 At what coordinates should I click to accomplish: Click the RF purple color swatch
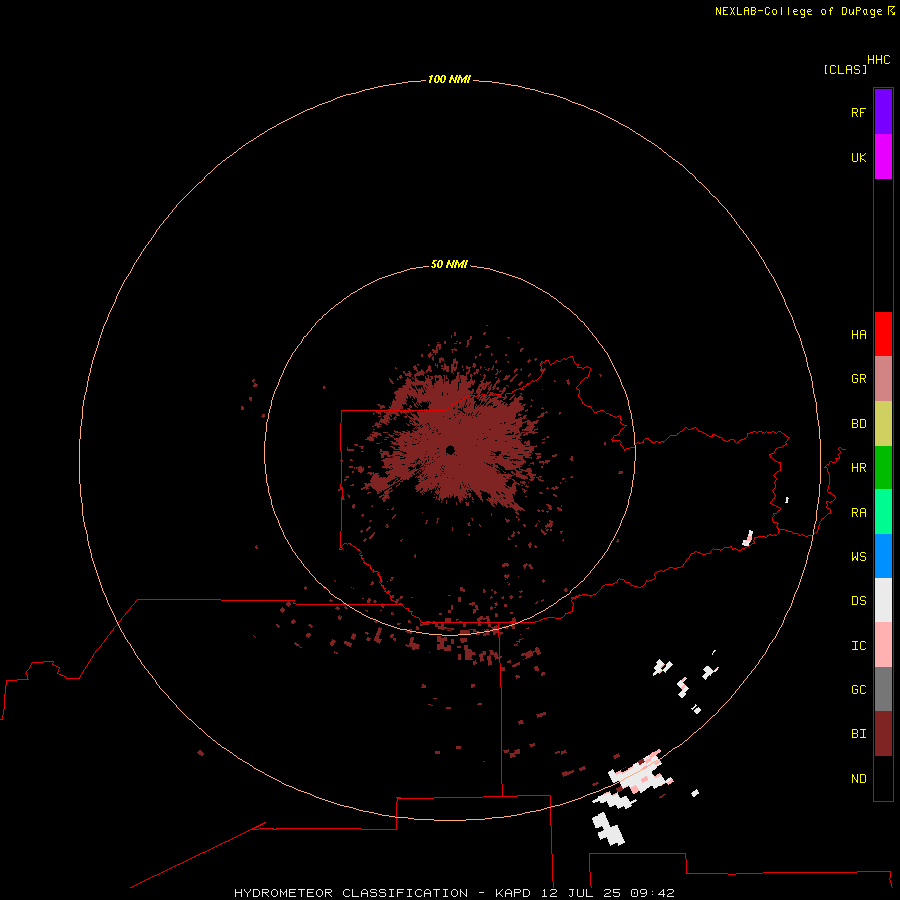[x=883, y=112]
